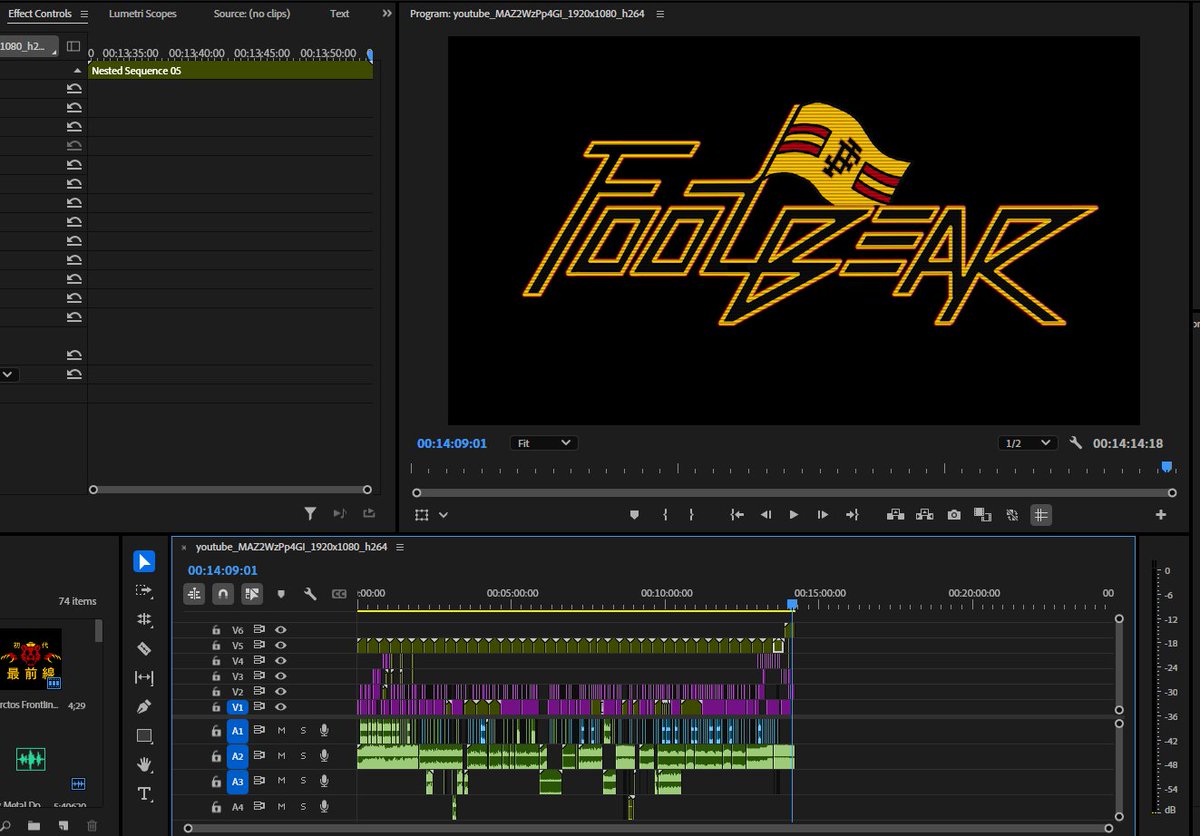Viewport: 1200px width, 836px height.
Task: Click the timeline playhead at 00:14:09:01
Action: [792, 604]
